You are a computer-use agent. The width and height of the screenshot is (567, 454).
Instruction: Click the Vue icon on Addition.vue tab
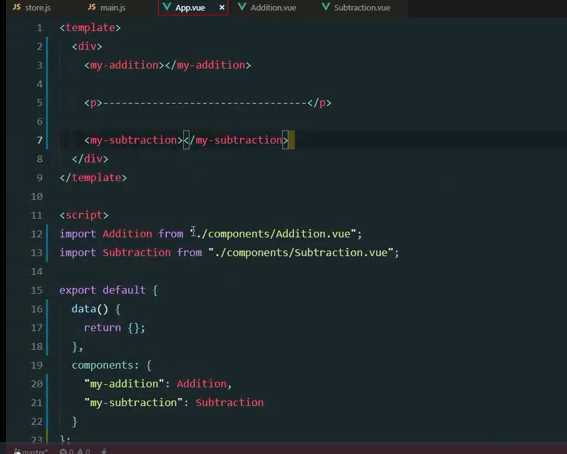pyautogui.click(x=242, y=7)
